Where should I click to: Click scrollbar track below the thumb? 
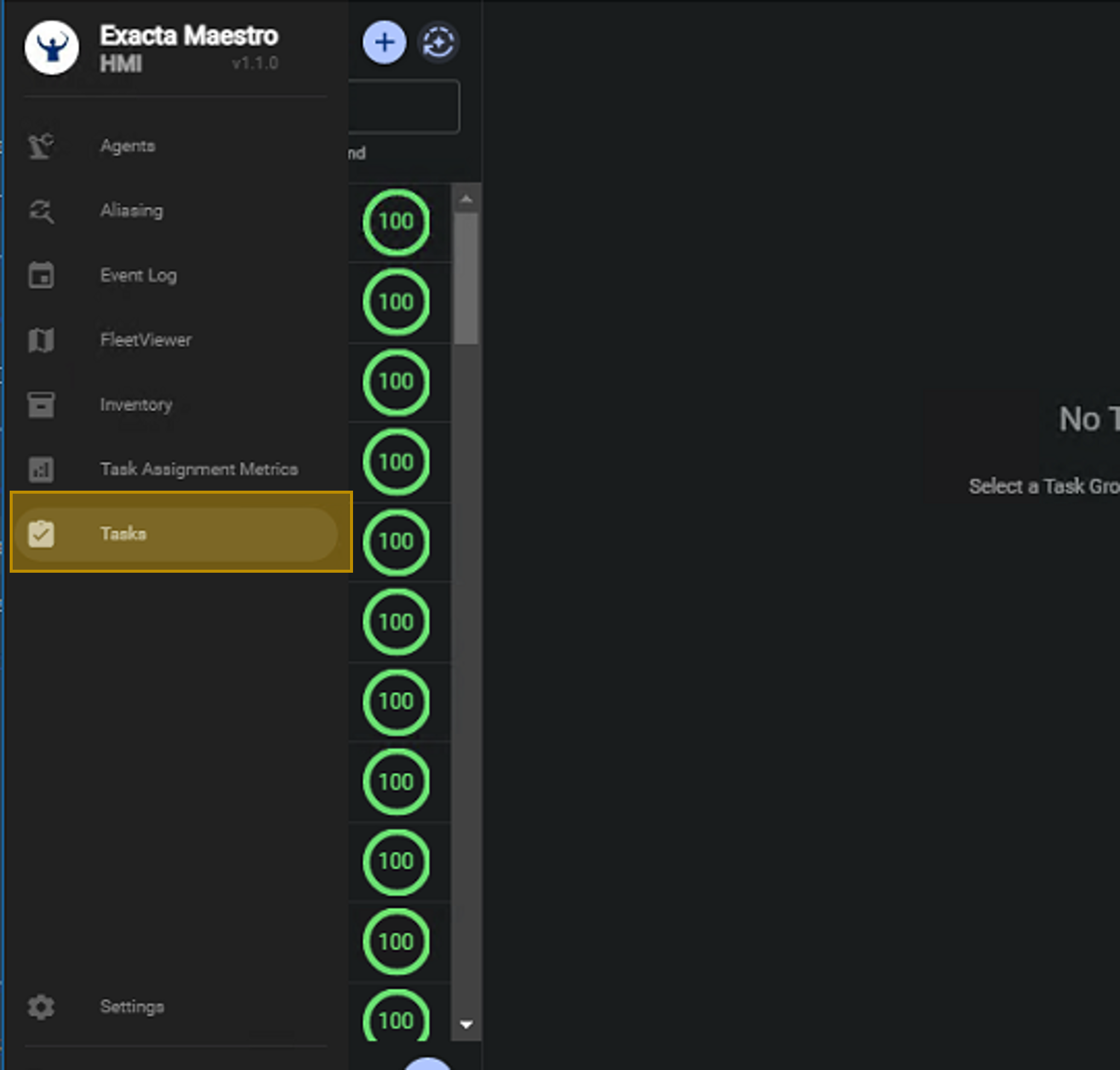(466, 664)
